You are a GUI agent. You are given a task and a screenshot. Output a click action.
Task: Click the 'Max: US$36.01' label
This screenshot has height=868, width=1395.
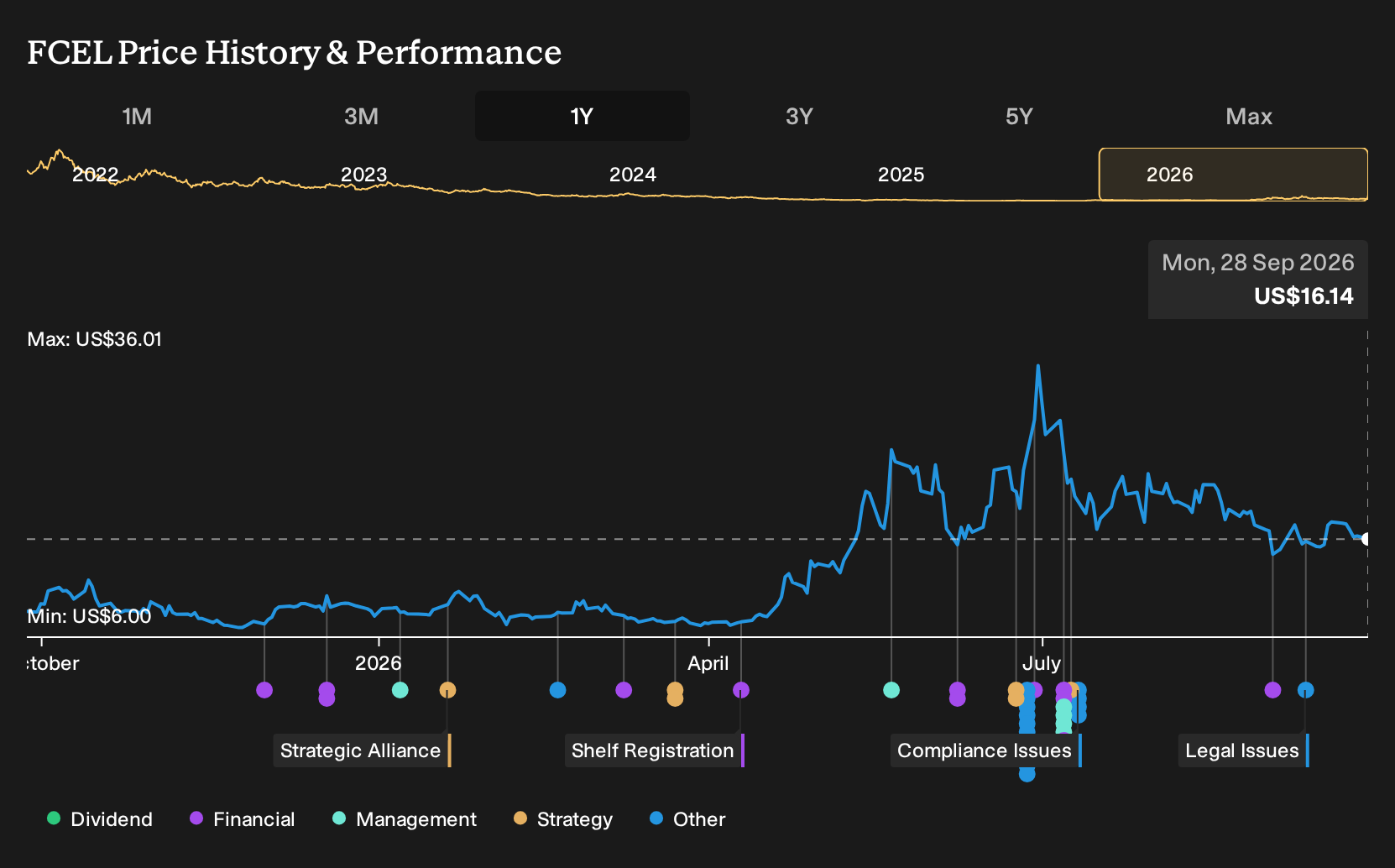pos(95,339)
